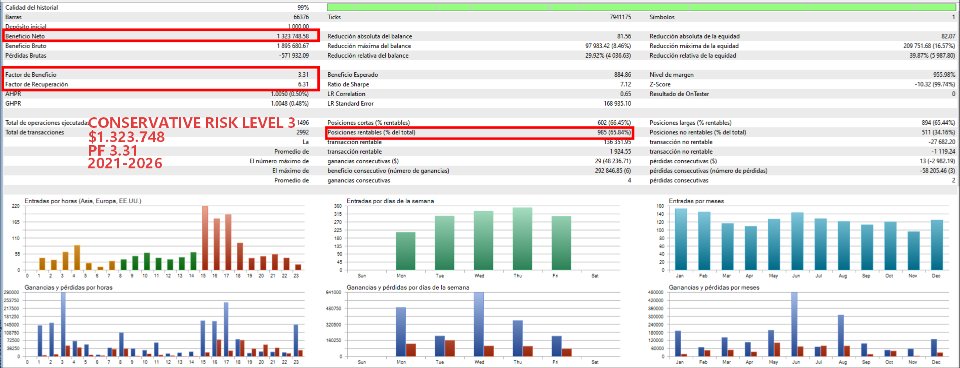Click 'Ganancias y pérdidas por horas' title
The height and width of the screenshot is (368, 960).
point(69,287)
